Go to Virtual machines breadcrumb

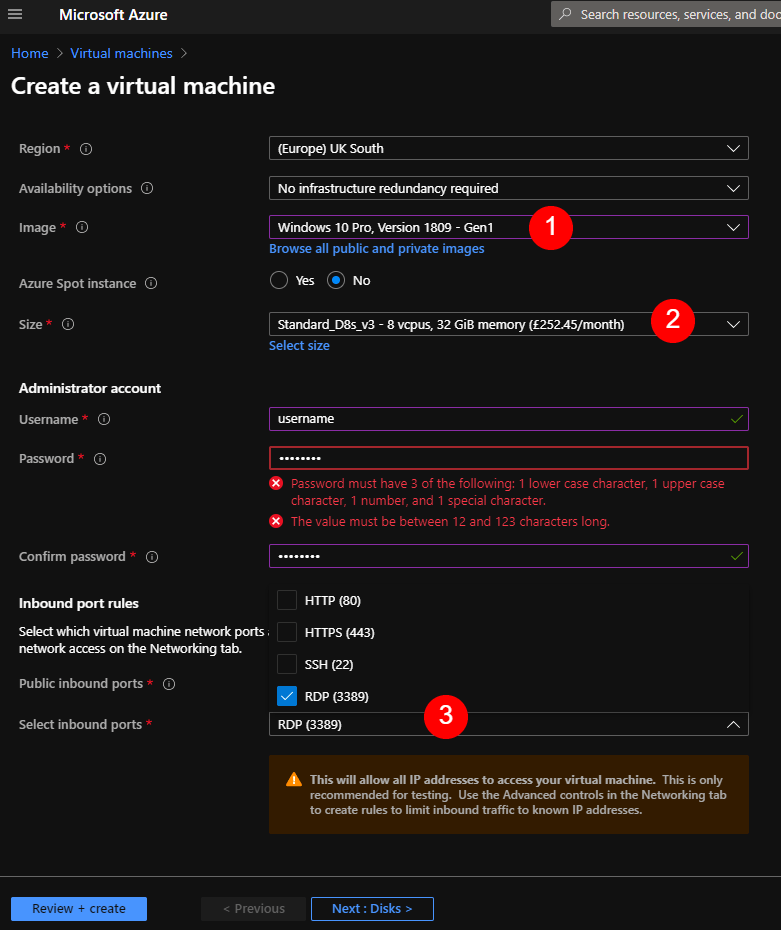(122, 53)
